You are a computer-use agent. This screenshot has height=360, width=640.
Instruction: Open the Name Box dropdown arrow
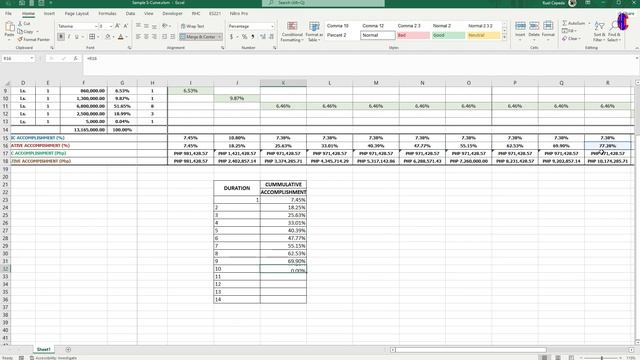32,58
